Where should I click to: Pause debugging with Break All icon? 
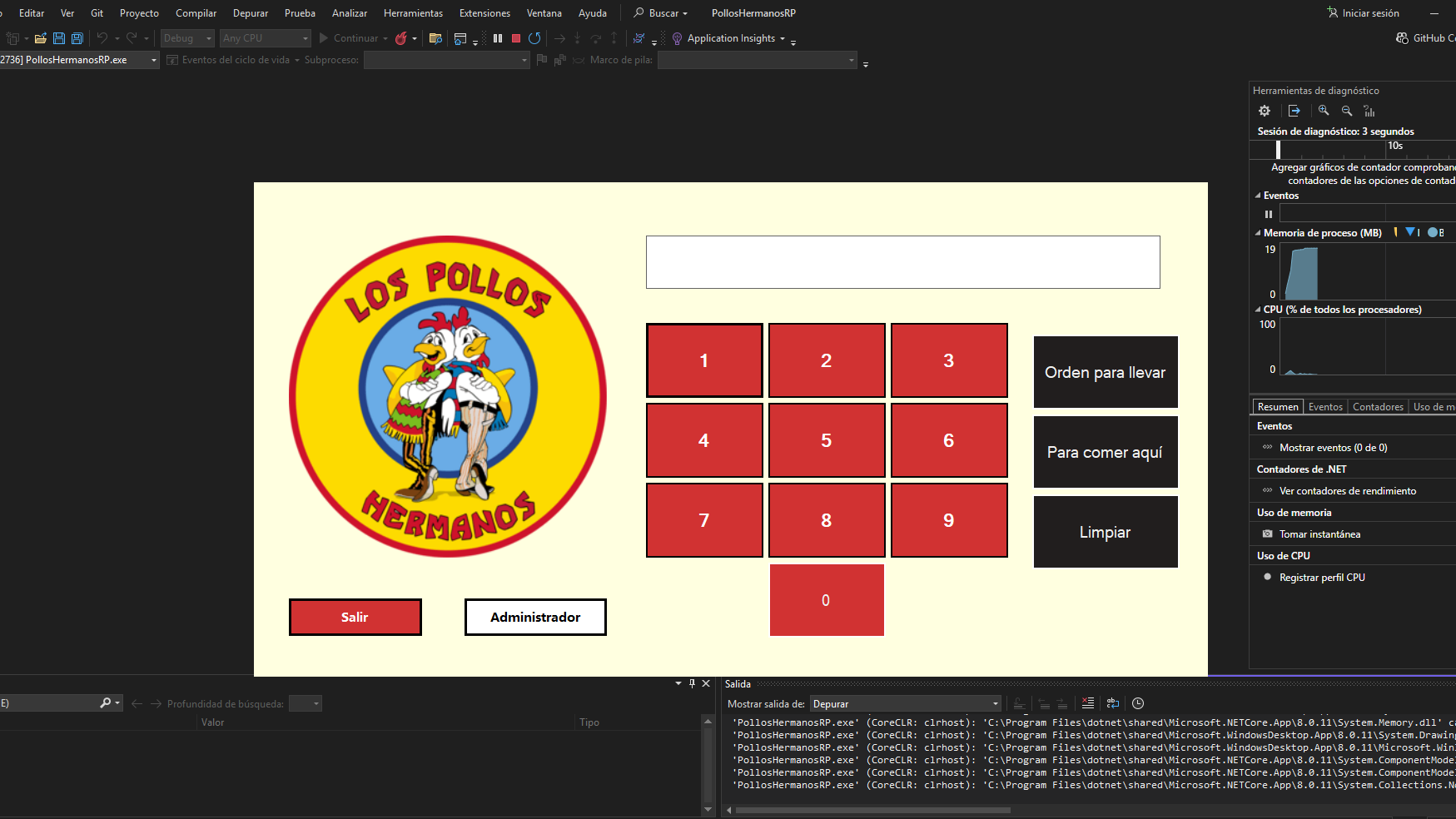coord(498,38)
